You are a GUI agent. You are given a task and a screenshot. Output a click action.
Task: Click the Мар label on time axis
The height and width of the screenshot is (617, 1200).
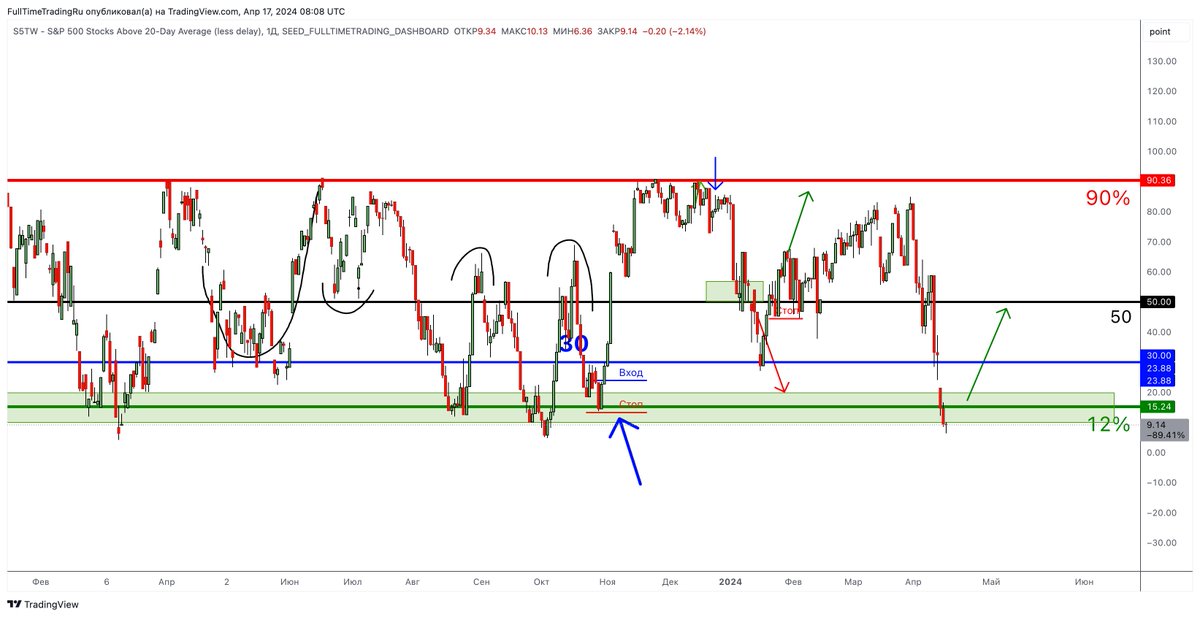[853, 581]
